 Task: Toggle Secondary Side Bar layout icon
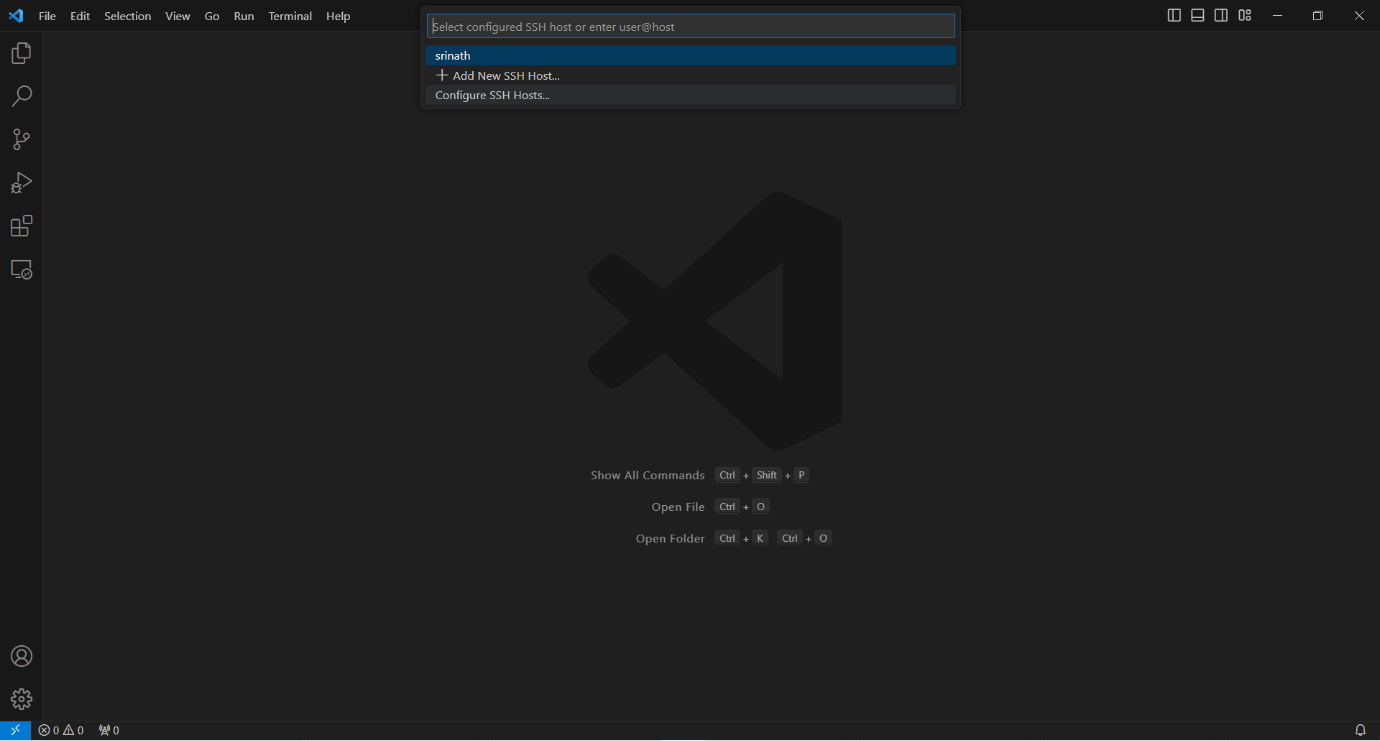click(1221, 15)
